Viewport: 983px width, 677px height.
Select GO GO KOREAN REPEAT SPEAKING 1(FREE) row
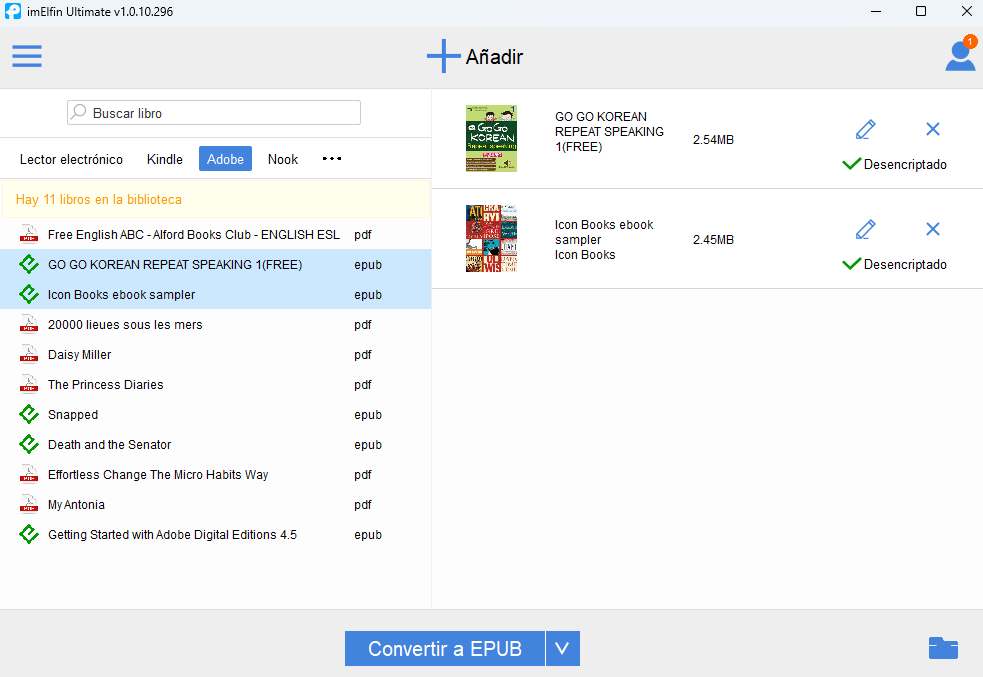[x=216, y=265]
